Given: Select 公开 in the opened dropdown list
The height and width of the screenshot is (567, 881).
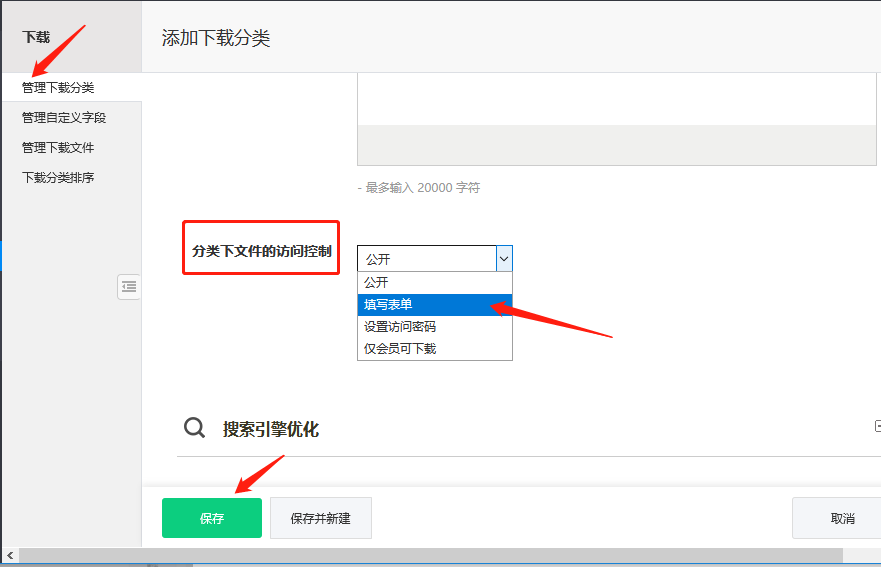Looking at the screenshot, I should 434,282.
